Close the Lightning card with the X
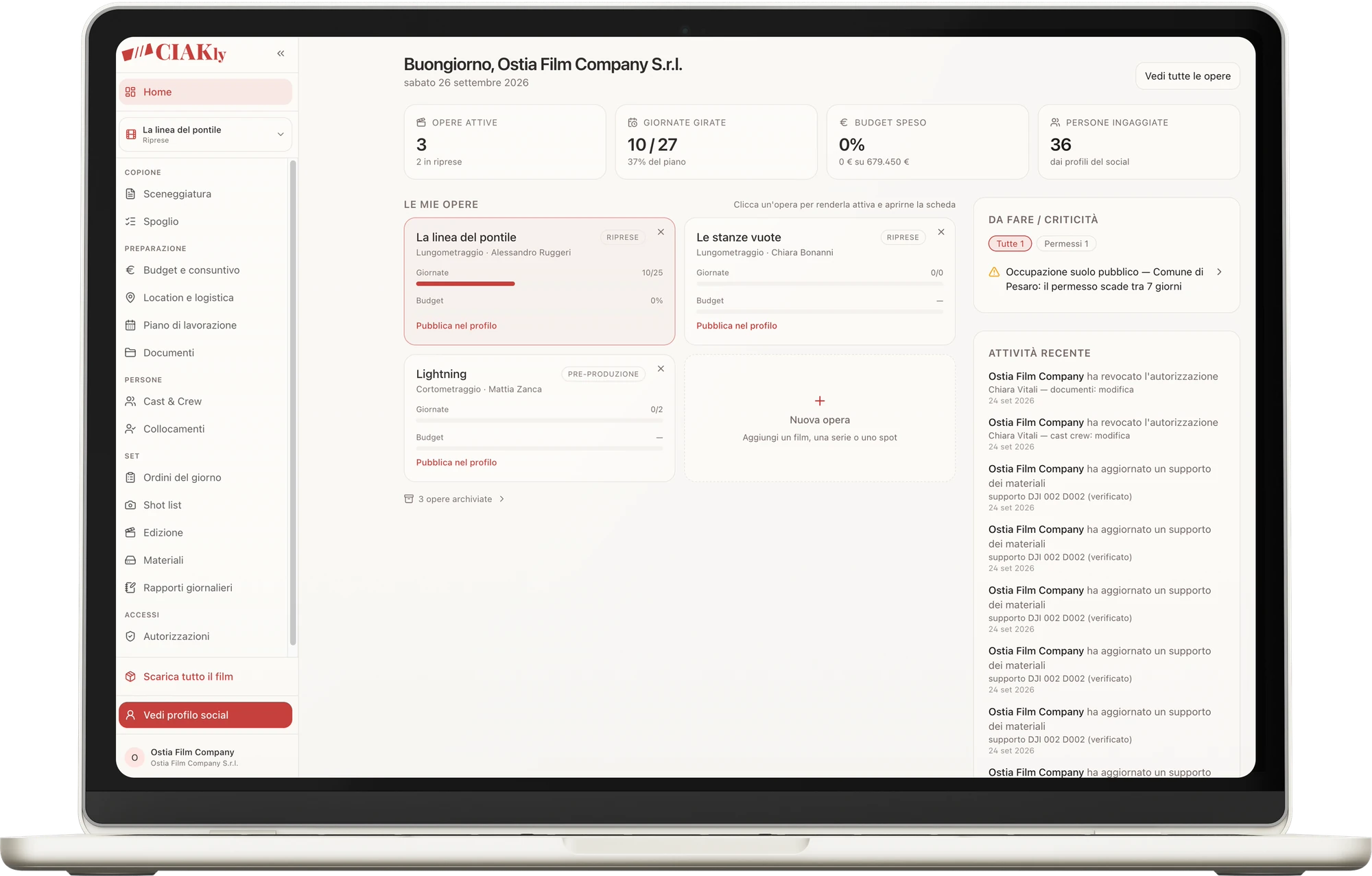Screen dimensions: 1372x876 pos(661,369)
